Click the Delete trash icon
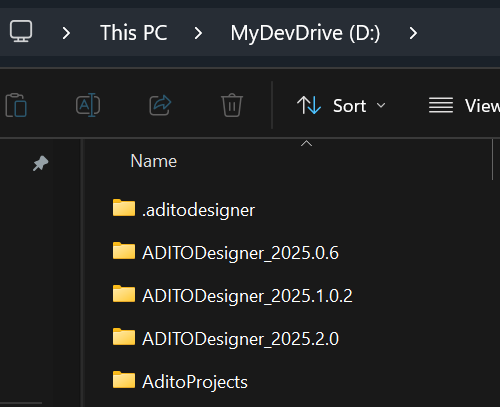Screen dimensions: 500x407 tap(232, 105)
